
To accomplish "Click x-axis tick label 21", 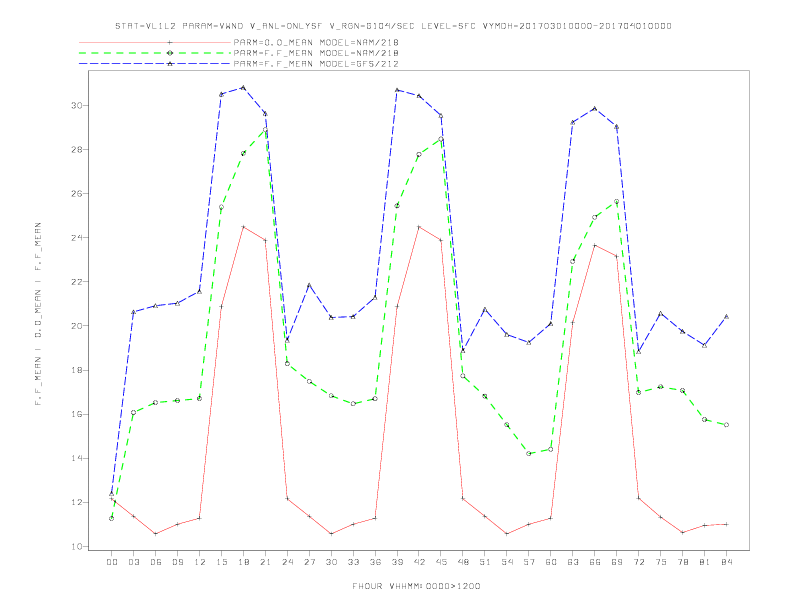I will tap(265, 562).
